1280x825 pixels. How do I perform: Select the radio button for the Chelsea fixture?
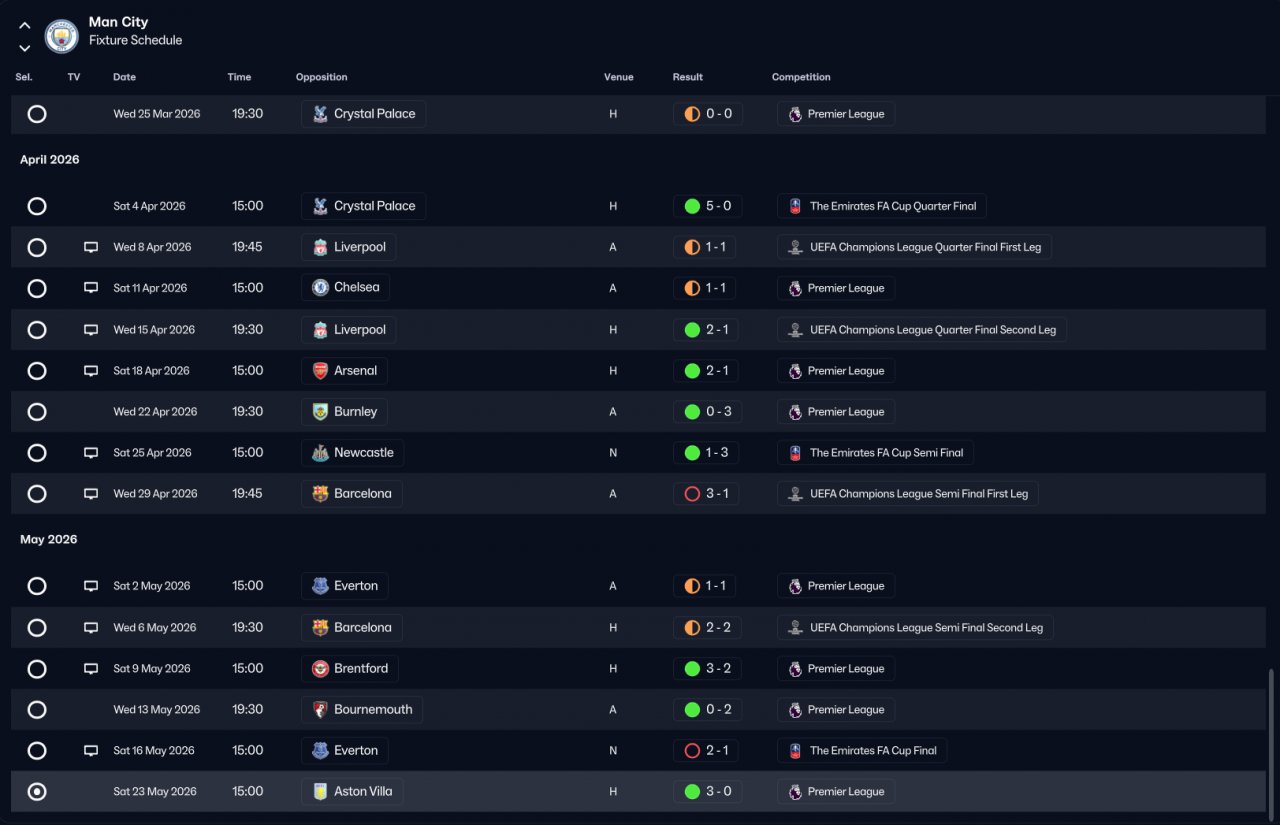37,288
